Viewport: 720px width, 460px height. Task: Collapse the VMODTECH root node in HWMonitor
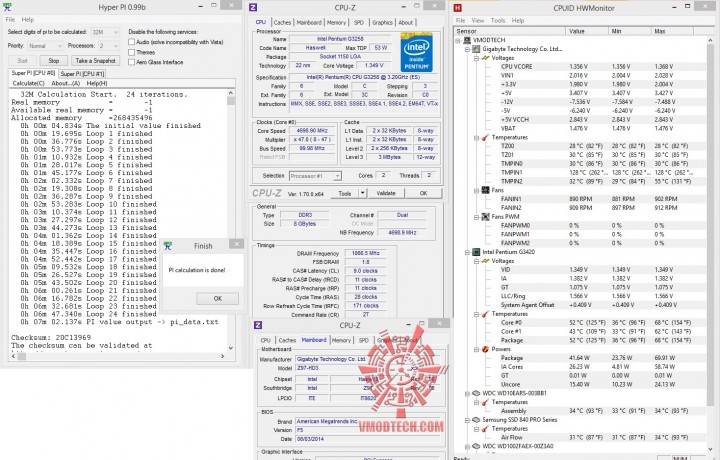tap(458, 40)
